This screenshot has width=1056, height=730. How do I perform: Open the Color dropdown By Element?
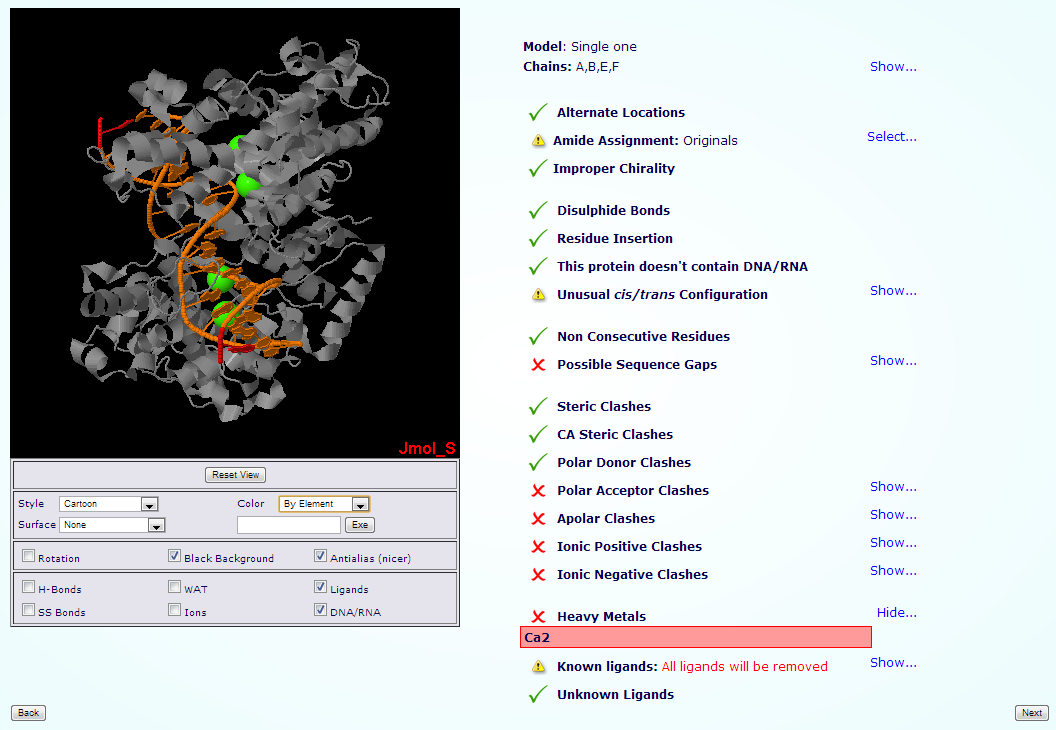coord(324,504)
